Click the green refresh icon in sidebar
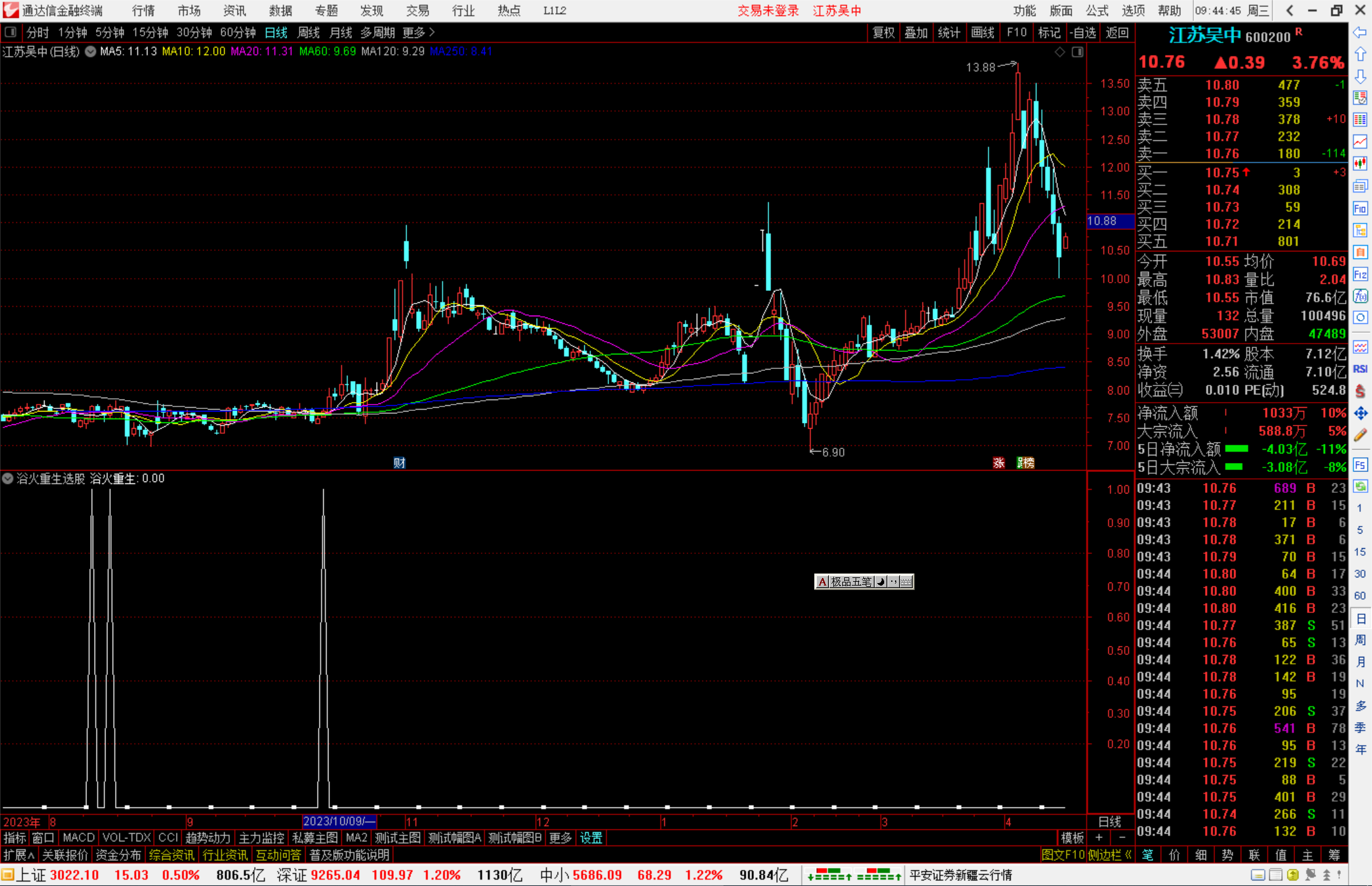Viewport: 1372px width, 886px height. click(1360, 487)
